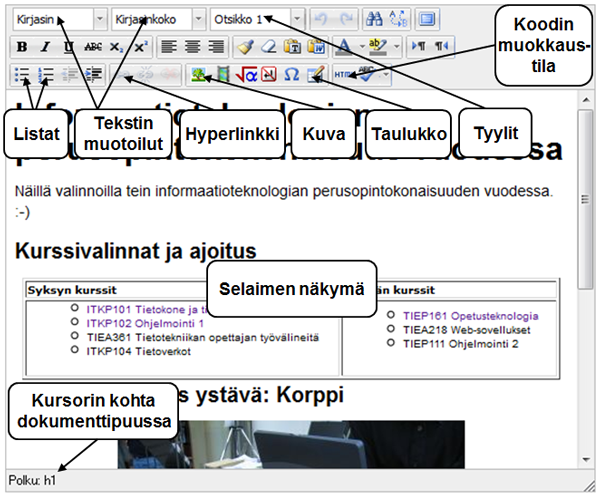Open HTML source code editing mode

tap(344, 75)
